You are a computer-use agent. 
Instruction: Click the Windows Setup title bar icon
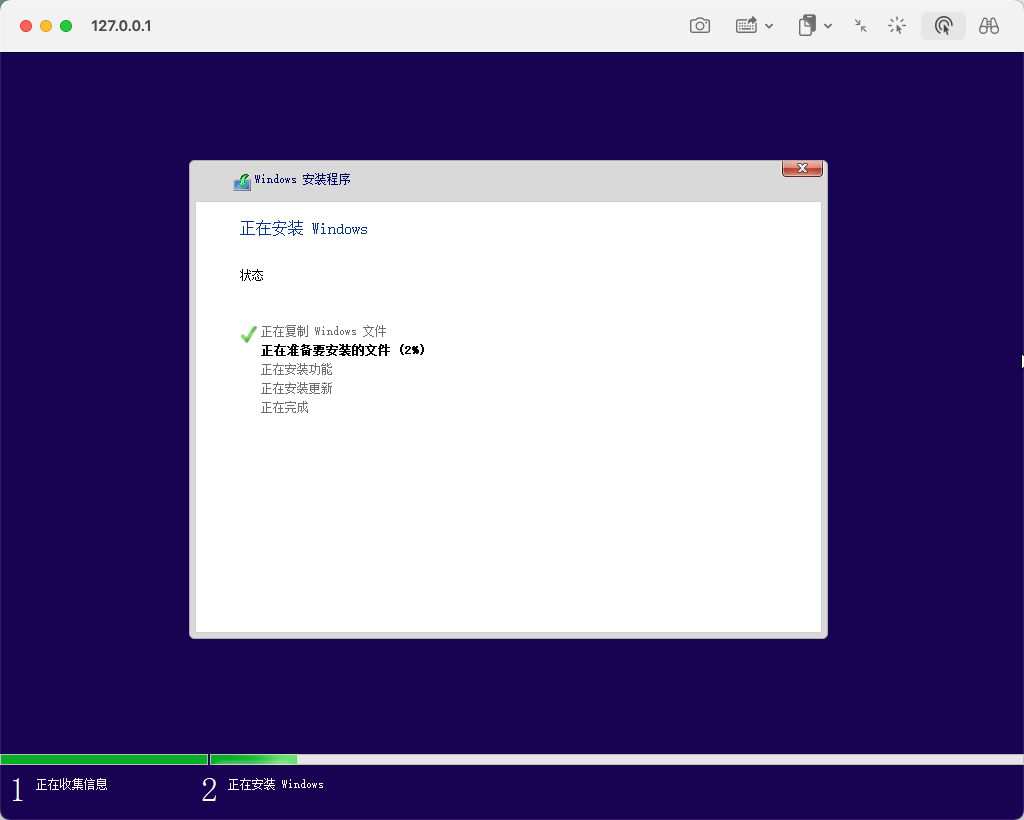pos(242,181)
